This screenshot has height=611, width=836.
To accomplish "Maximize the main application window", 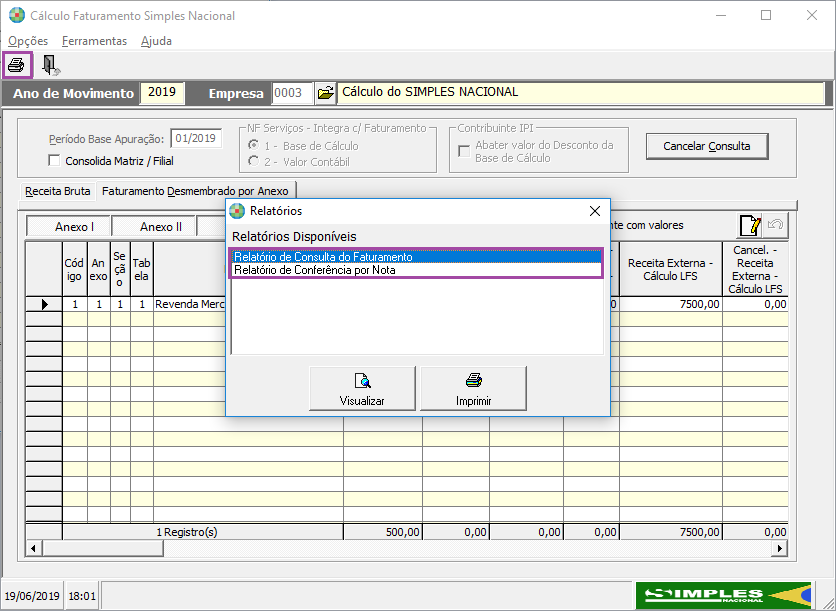I will pos(766,15).
